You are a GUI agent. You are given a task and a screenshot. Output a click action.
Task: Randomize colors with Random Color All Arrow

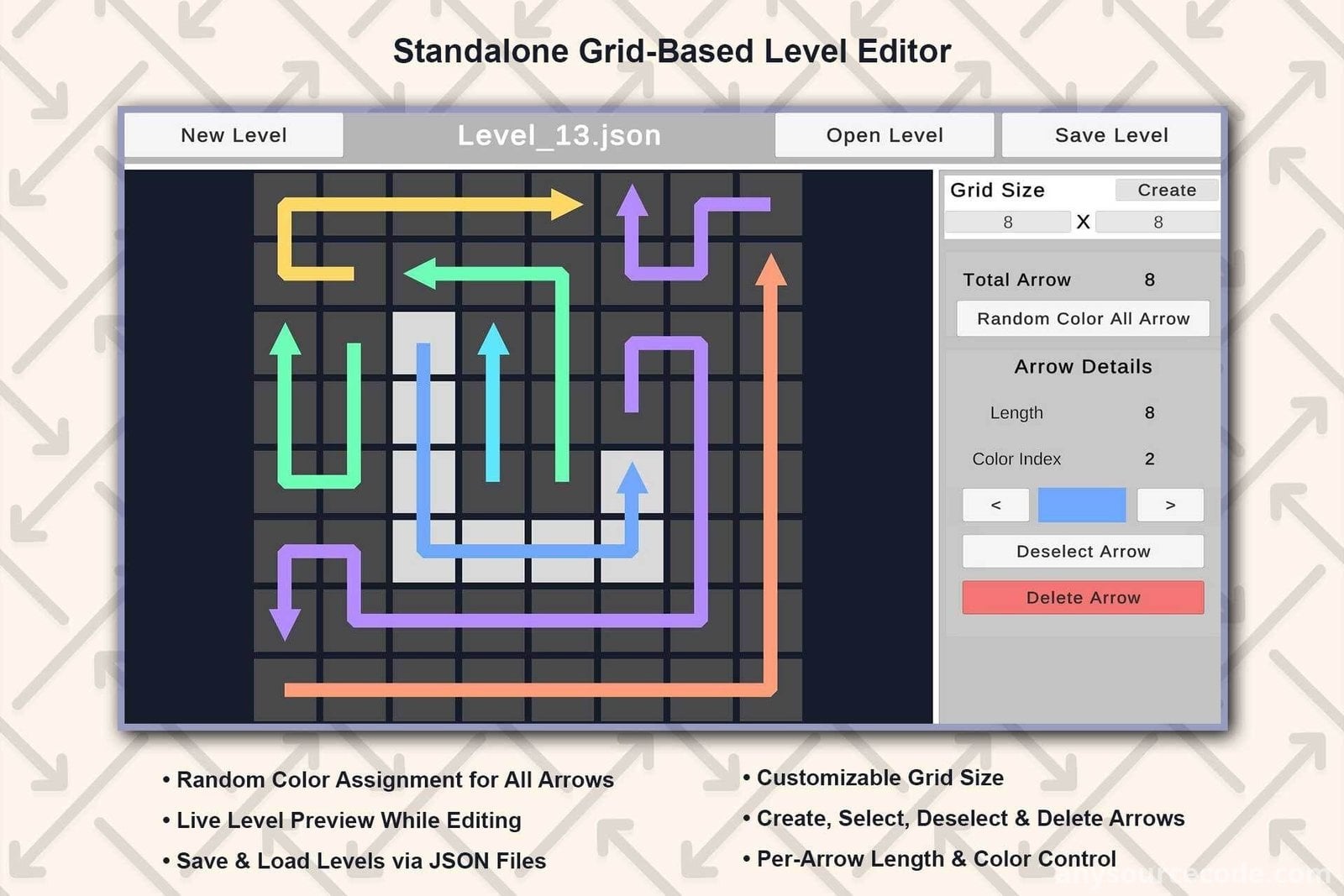pyautogui.click(x=1083, y=319)
